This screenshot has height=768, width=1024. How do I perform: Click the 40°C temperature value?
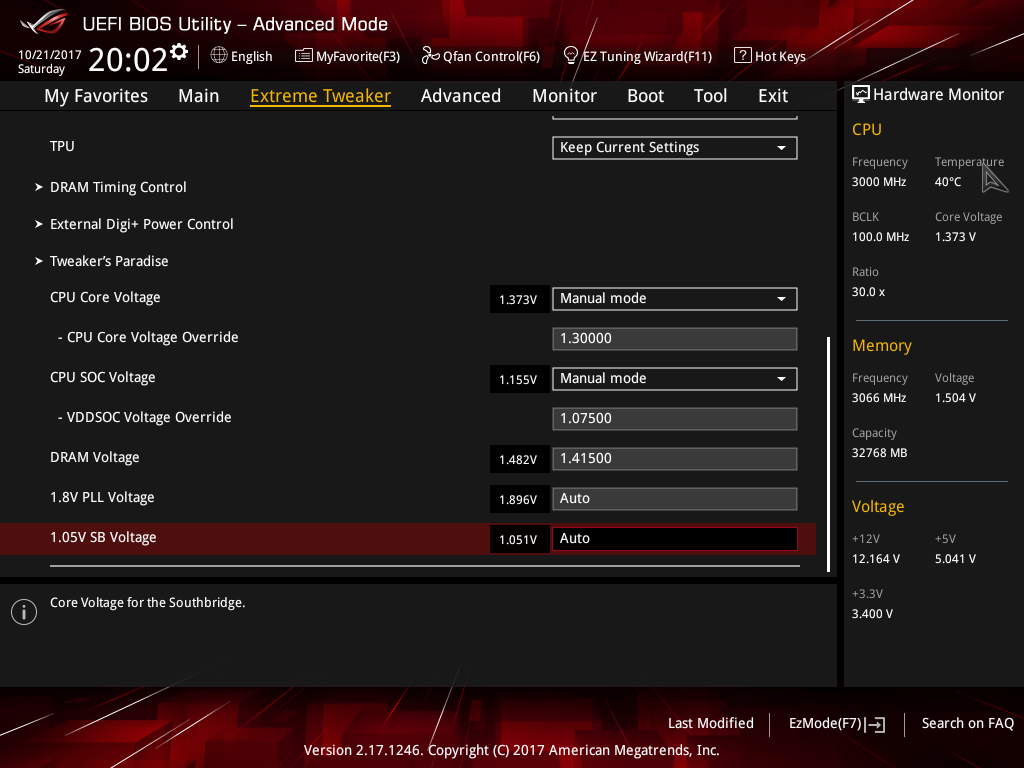(948, 182)
